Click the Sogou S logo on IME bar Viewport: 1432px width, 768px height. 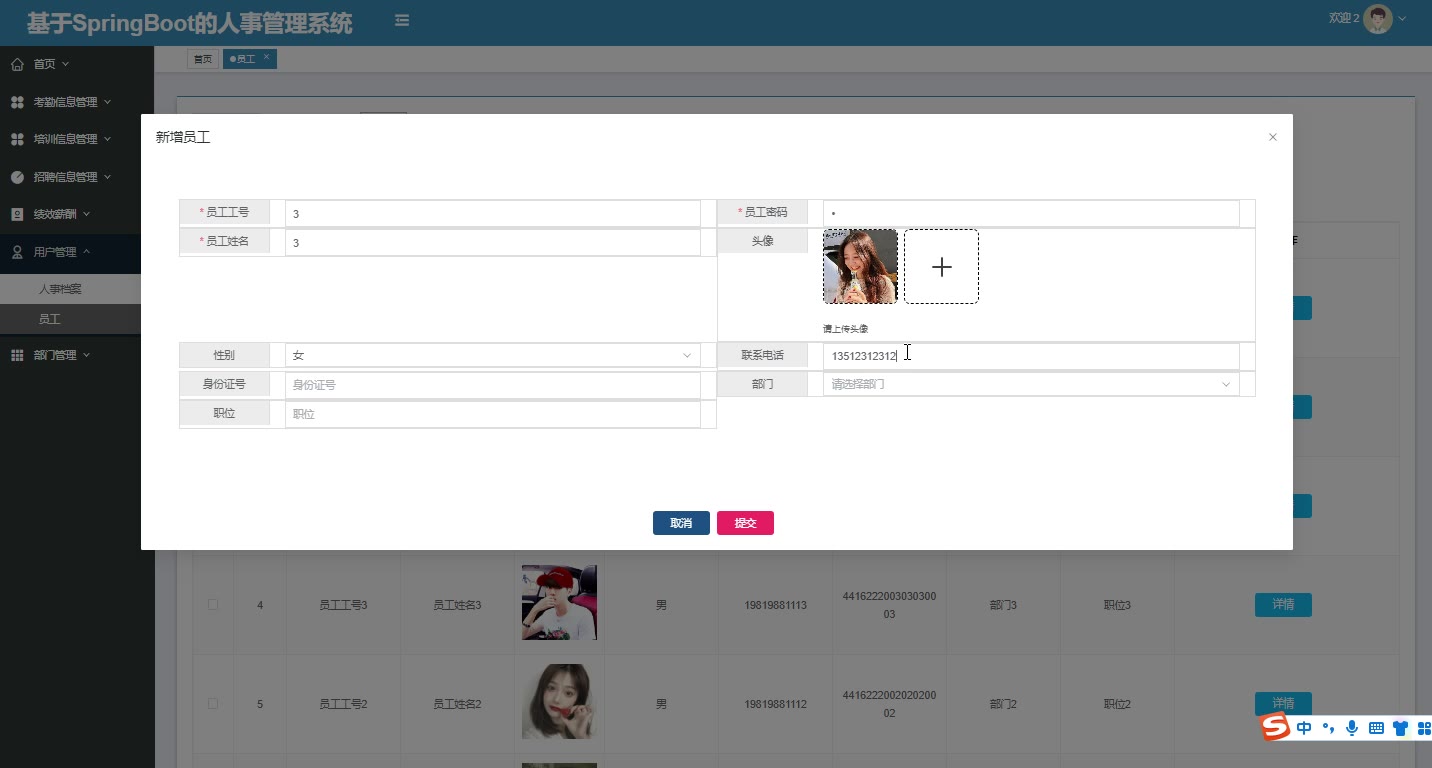tap(1275, 727)
